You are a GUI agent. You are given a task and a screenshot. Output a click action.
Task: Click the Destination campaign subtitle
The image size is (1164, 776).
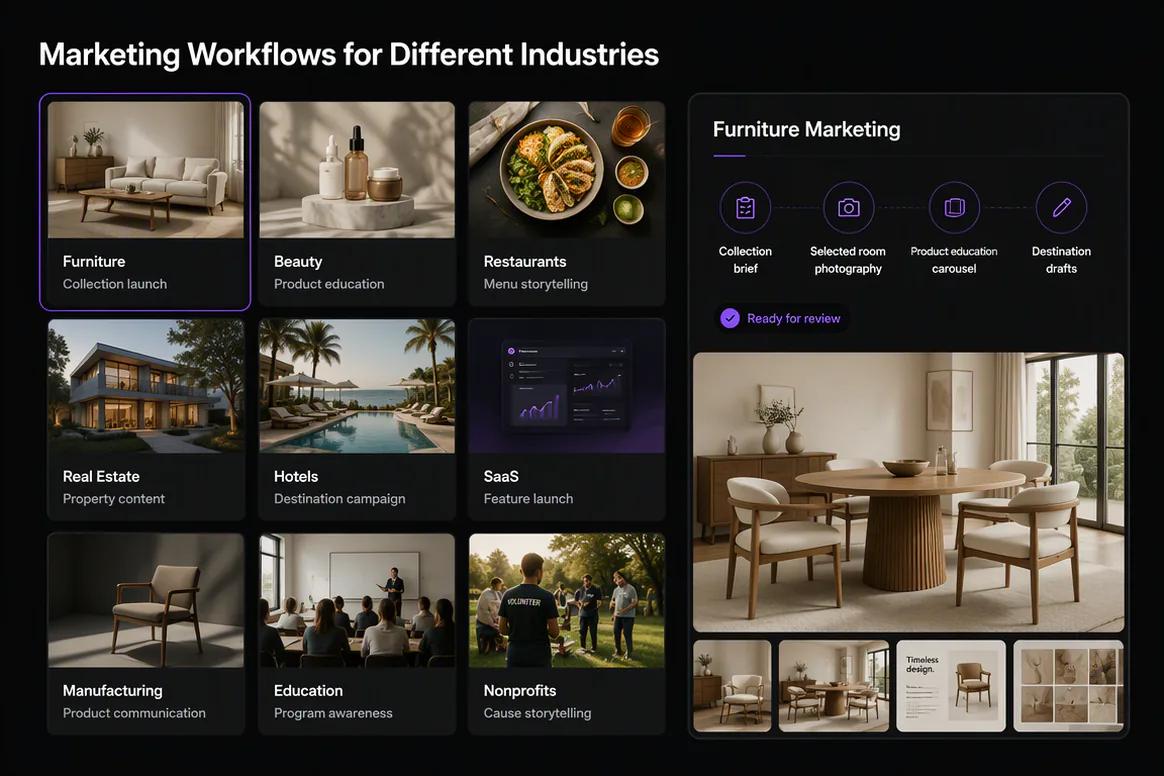[339, 499]
